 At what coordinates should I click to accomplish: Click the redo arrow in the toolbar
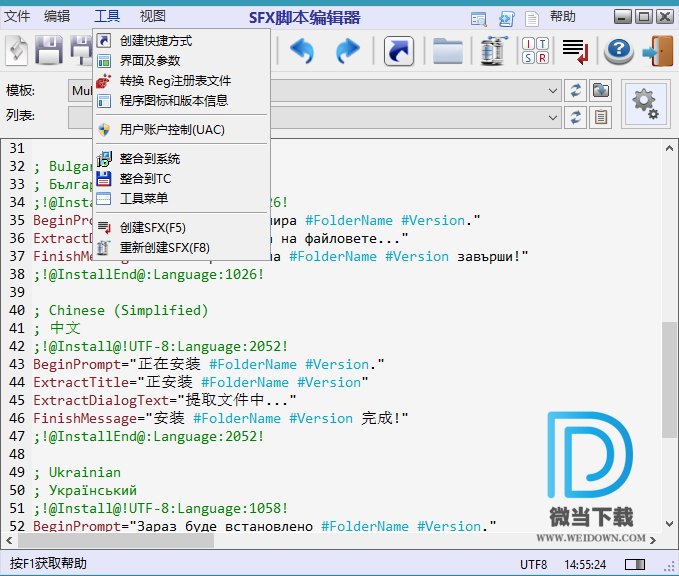pos(347,50)
